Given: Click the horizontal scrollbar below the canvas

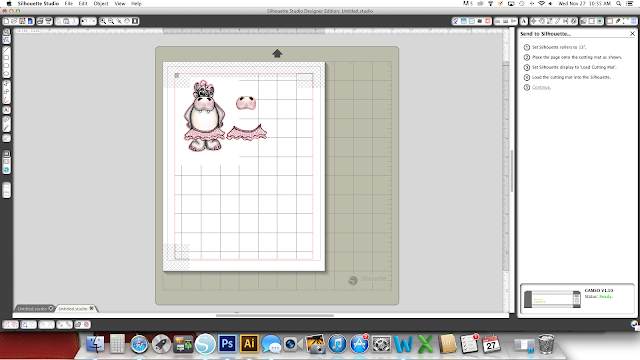Looking at the screenshot, I should click(275, 315).
